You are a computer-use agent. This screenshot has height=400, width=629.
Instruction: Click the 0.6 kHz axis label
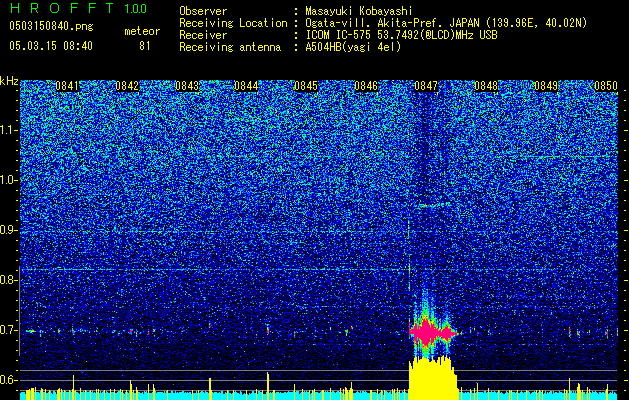(x=7, y=380)
